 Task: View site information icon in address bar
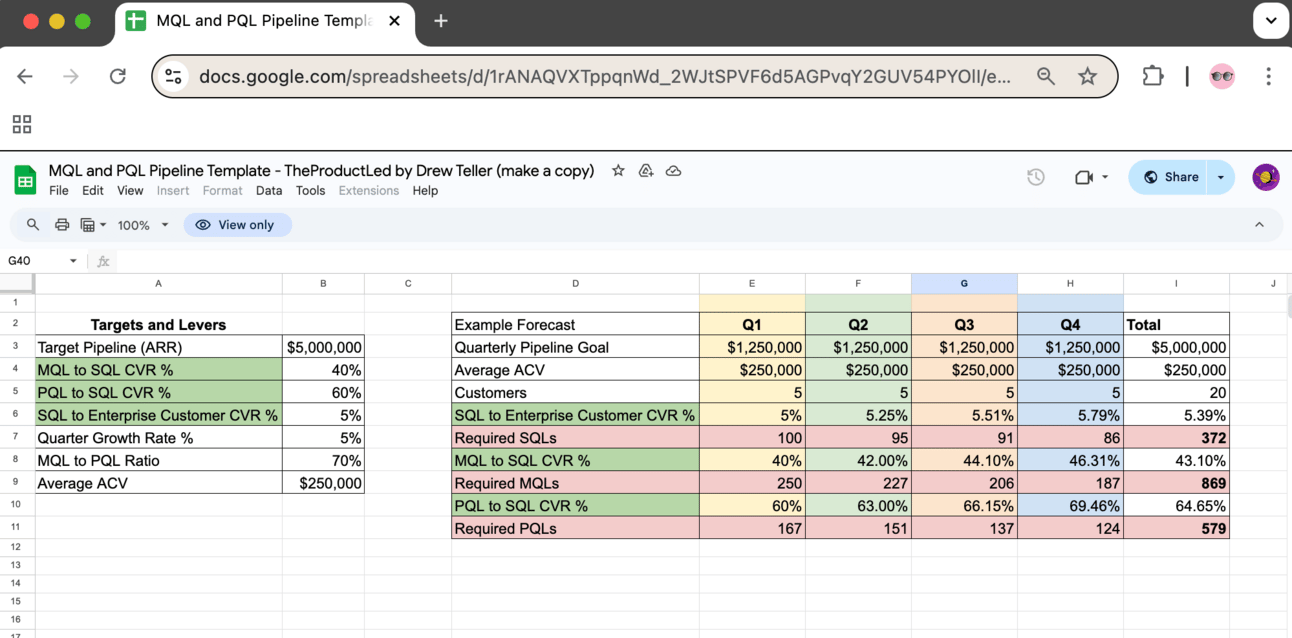click(174, 76)
